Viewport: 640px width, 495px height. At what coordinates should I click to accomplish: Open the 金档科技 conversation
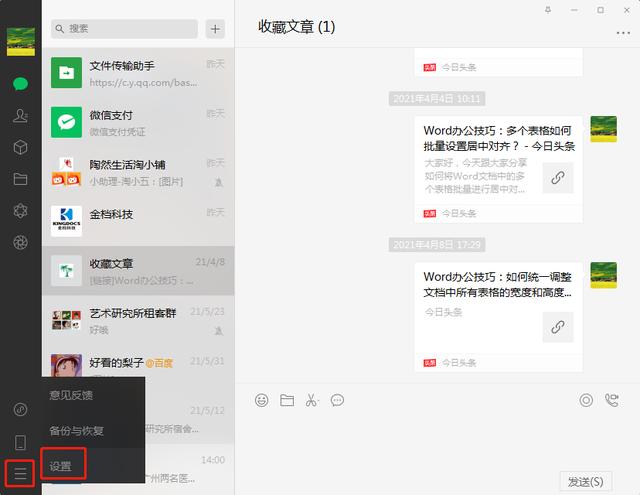point(138,221)
